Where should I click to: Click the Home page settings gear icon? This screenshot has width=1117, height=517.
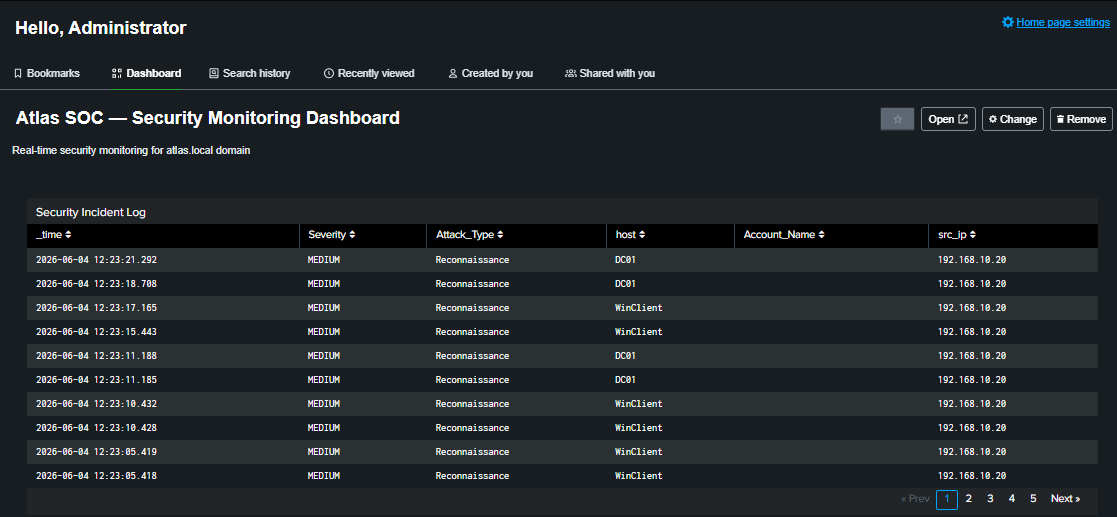click(1007, 22)
